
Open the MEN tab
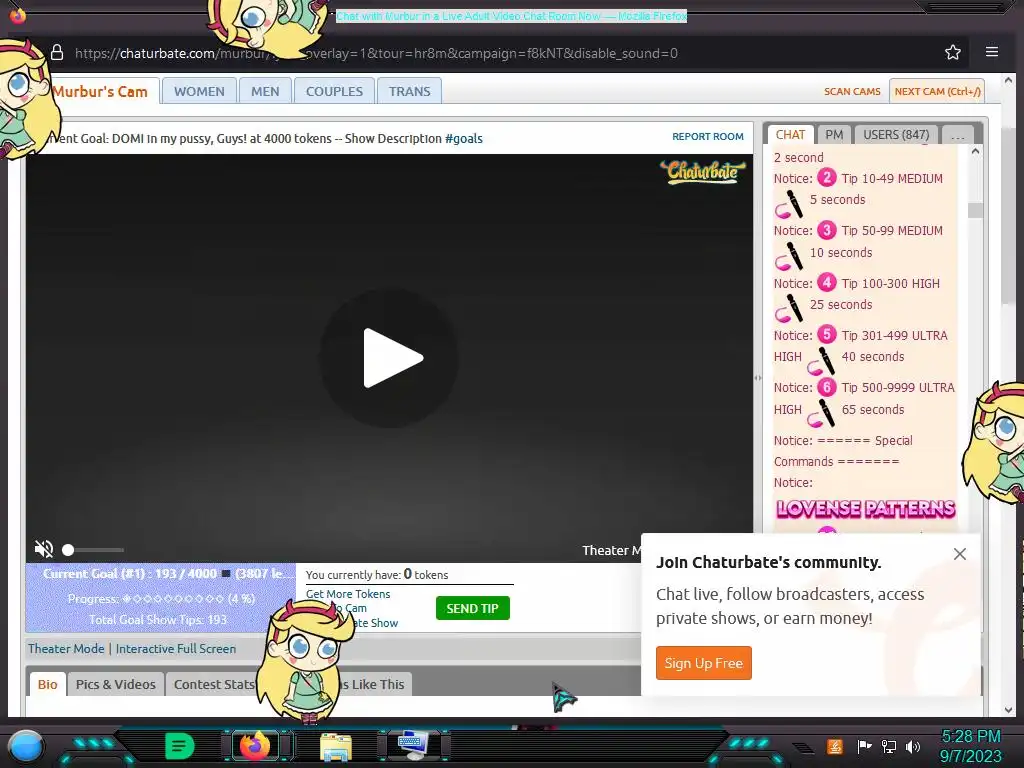pos(265,91)
